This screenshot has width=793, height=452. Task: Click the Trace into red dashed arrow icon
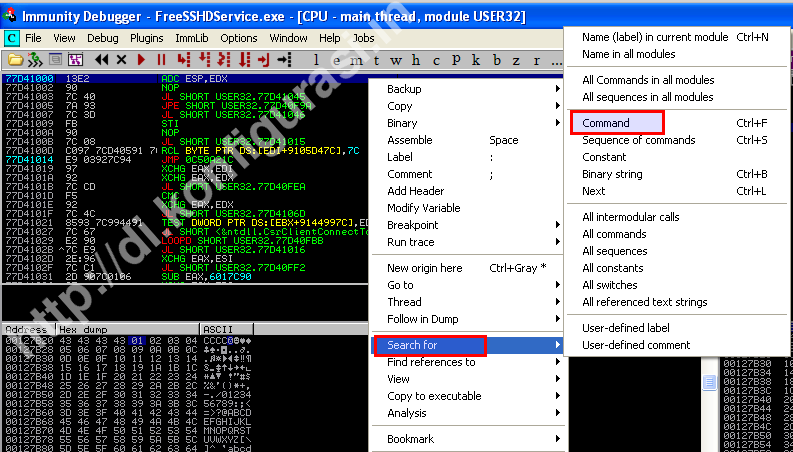click(x=224, y=60)
